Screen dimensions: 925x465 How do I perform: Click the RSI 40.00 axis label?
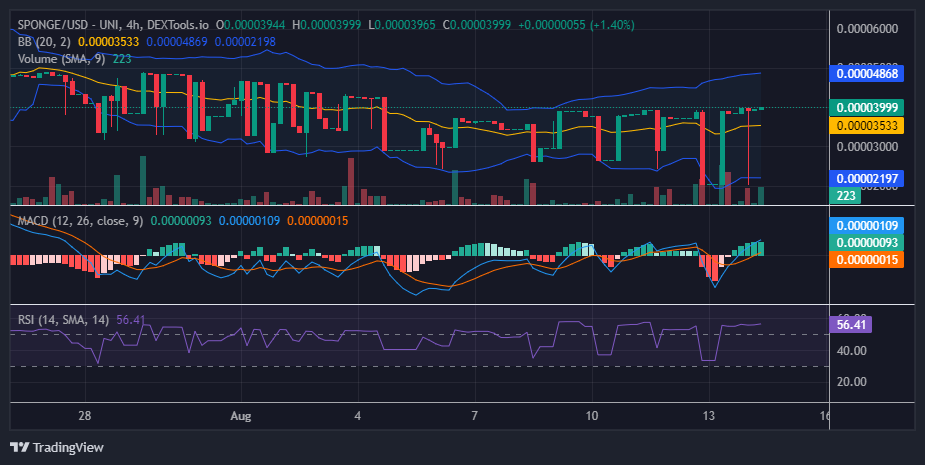[x=851, y=351]
